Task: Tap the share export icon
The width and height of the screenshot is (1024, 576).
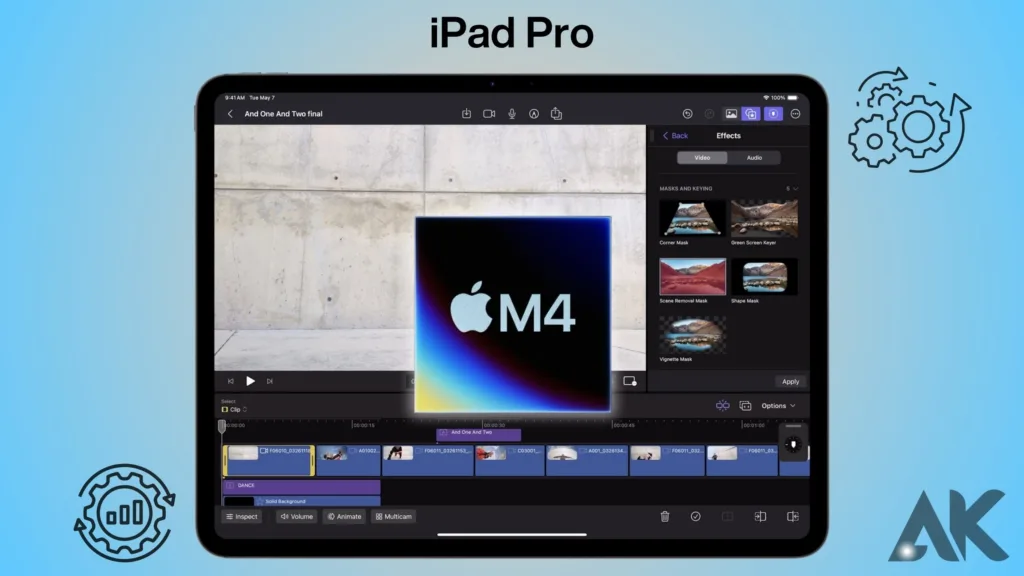Action: [x=557, y=114]
